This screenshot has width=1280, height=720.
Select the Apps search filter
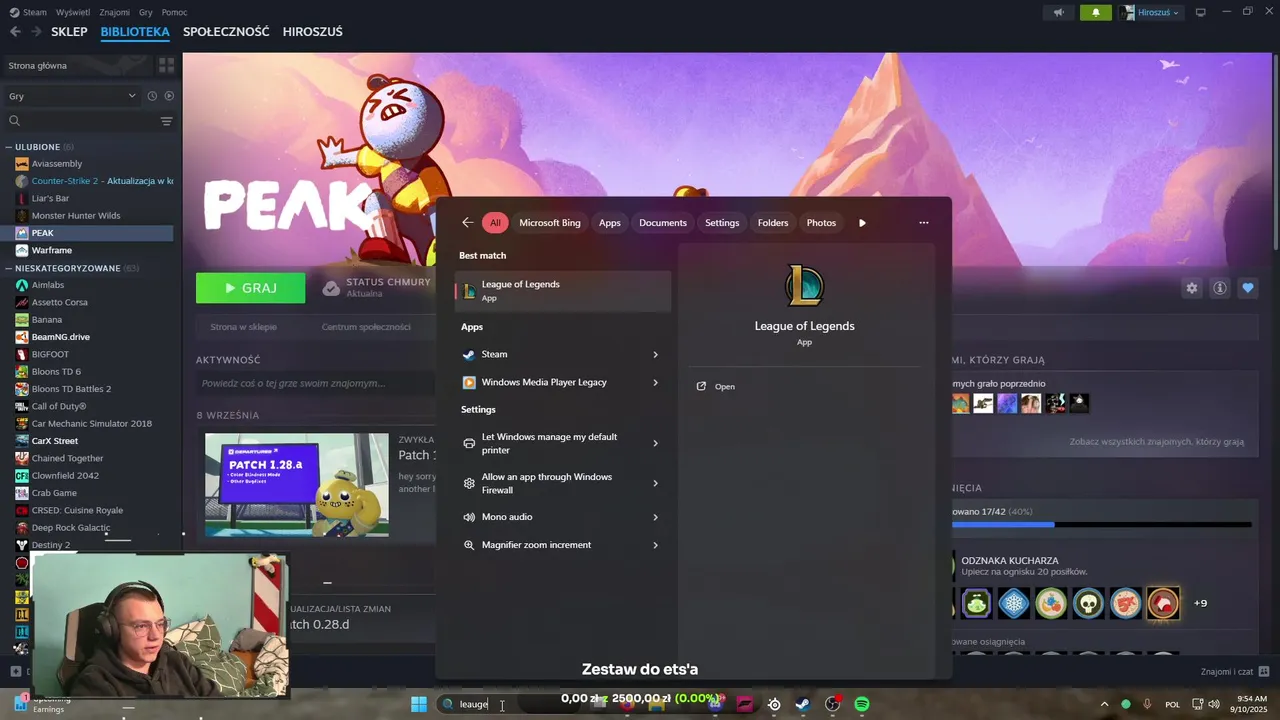(x=610, y=223)
